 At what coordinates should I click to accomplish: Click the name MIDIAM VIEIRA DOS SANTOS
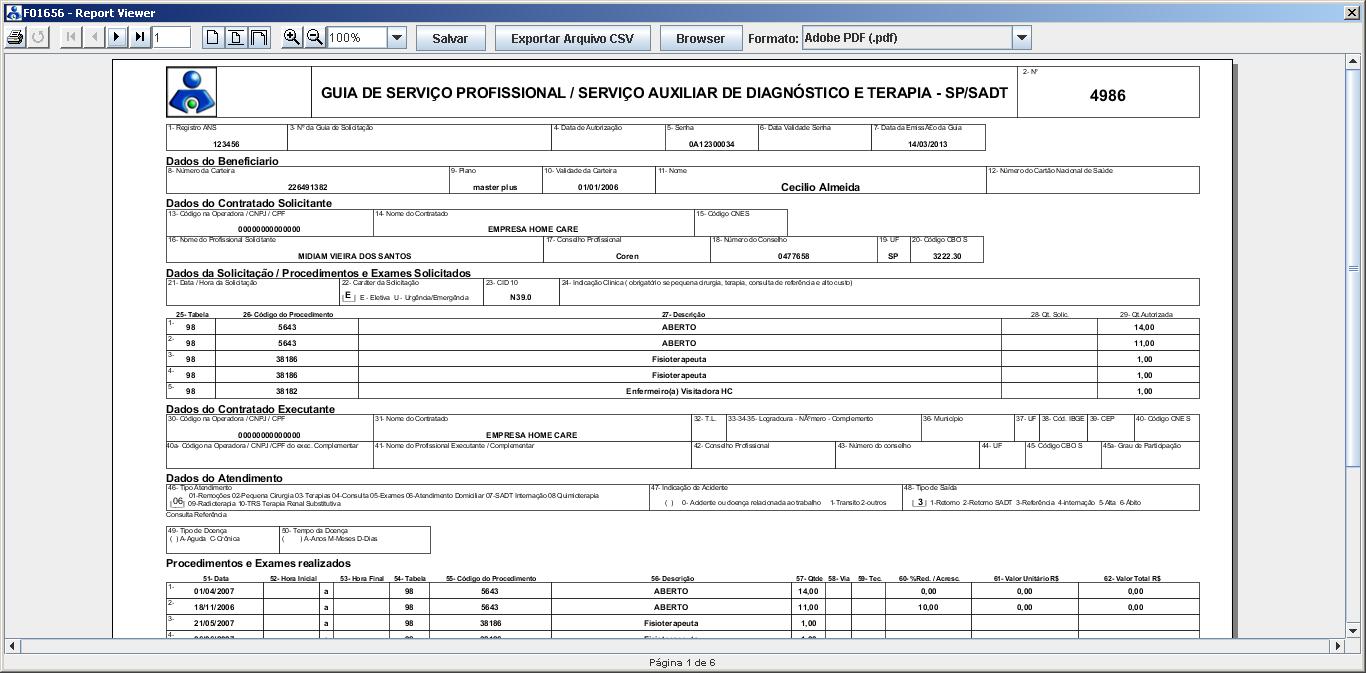pos(355,256)
